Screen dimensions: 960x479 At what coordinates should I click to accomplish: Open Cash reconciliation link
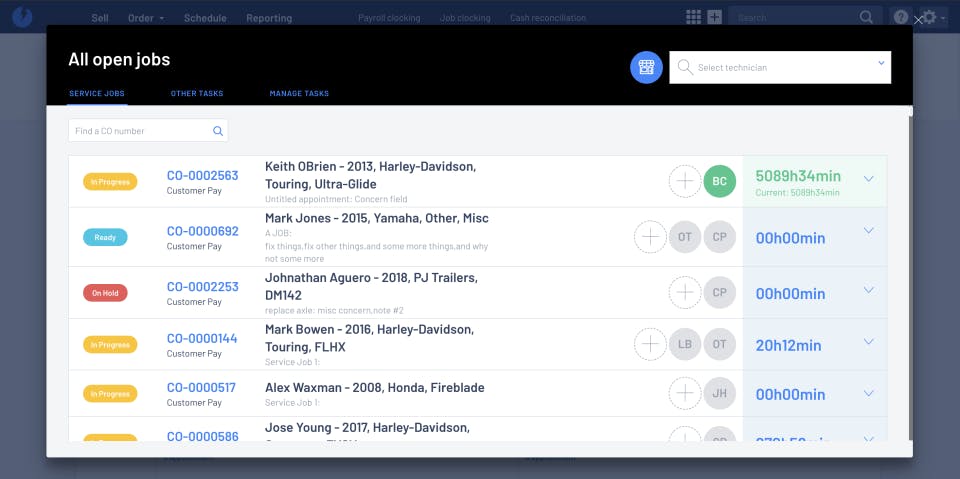[548, 18]
